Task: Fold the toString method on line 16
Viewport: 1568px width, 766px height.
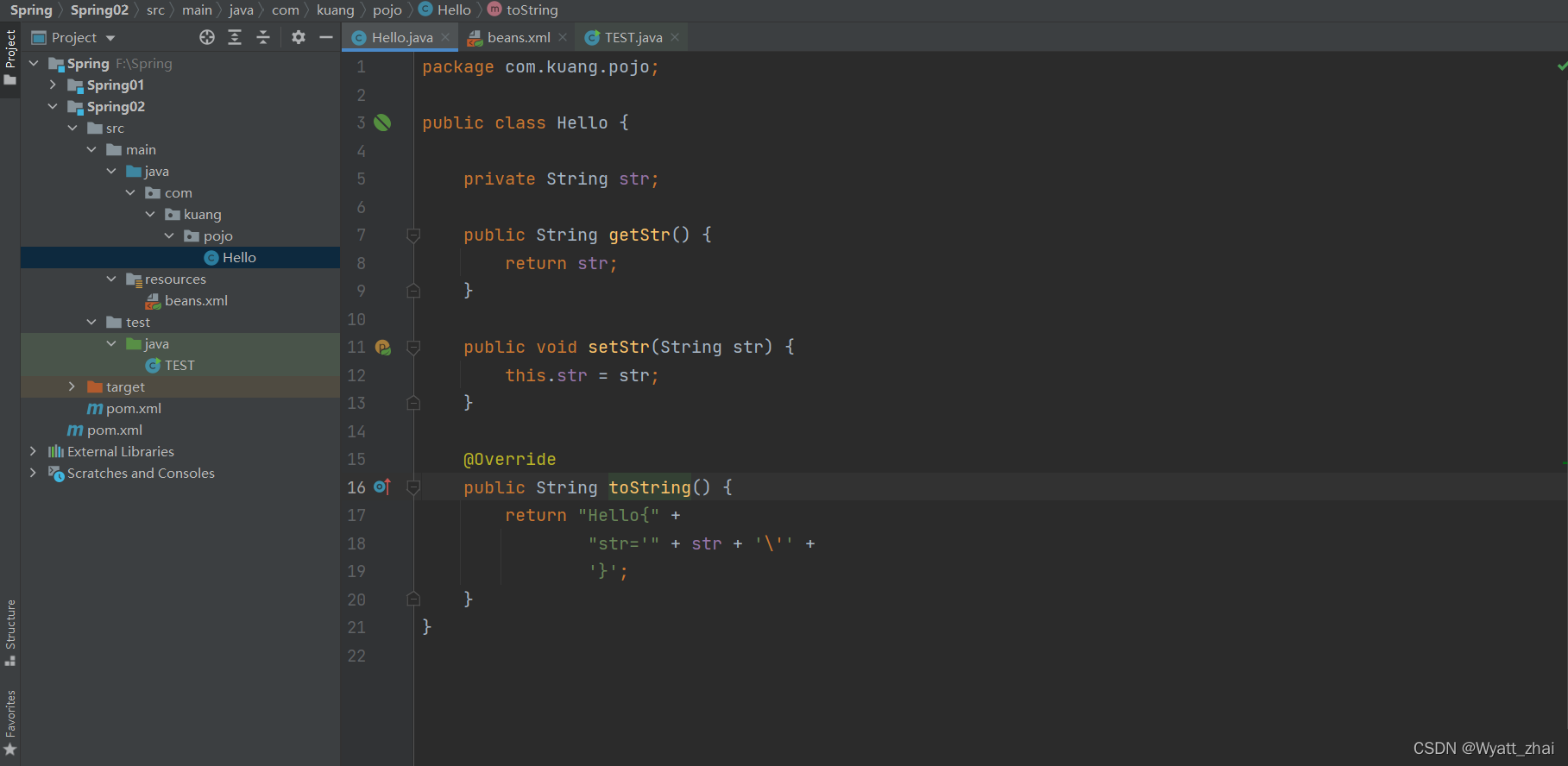Action: click(413, 487)
